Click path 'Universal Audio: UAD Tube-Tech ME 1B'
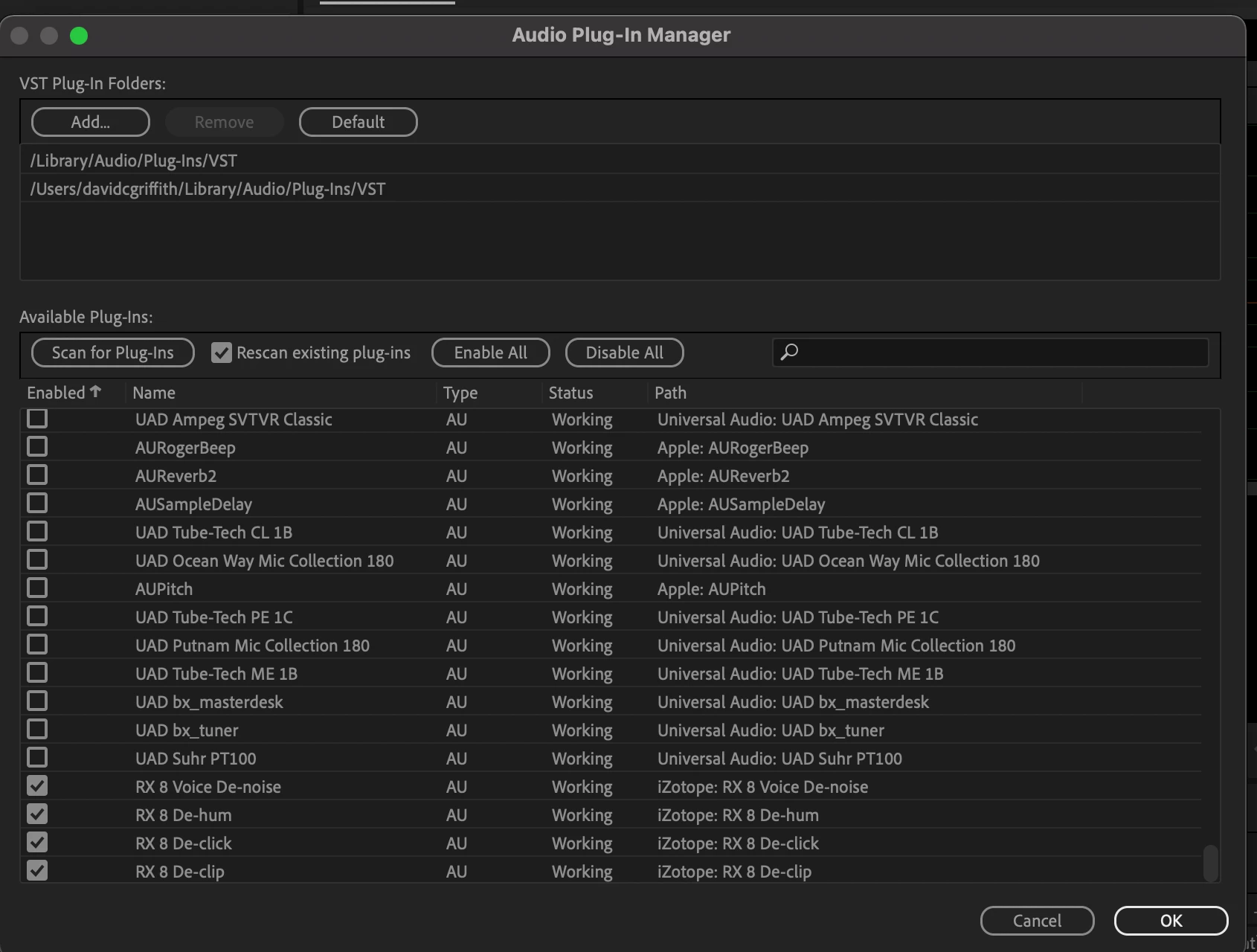The height and width of the screenshot is (952, 1257). pos(800,674)
